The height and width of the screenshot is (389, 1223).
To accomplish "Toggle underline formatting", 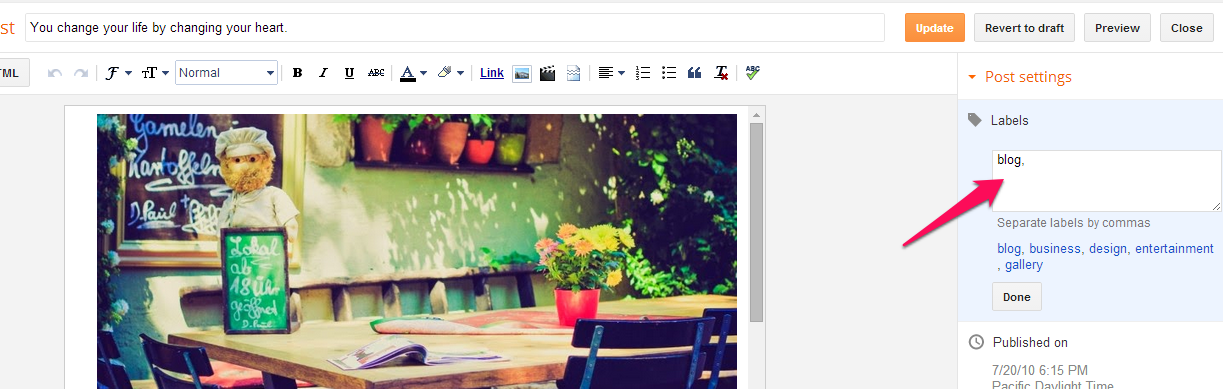I will pos(349,73).
